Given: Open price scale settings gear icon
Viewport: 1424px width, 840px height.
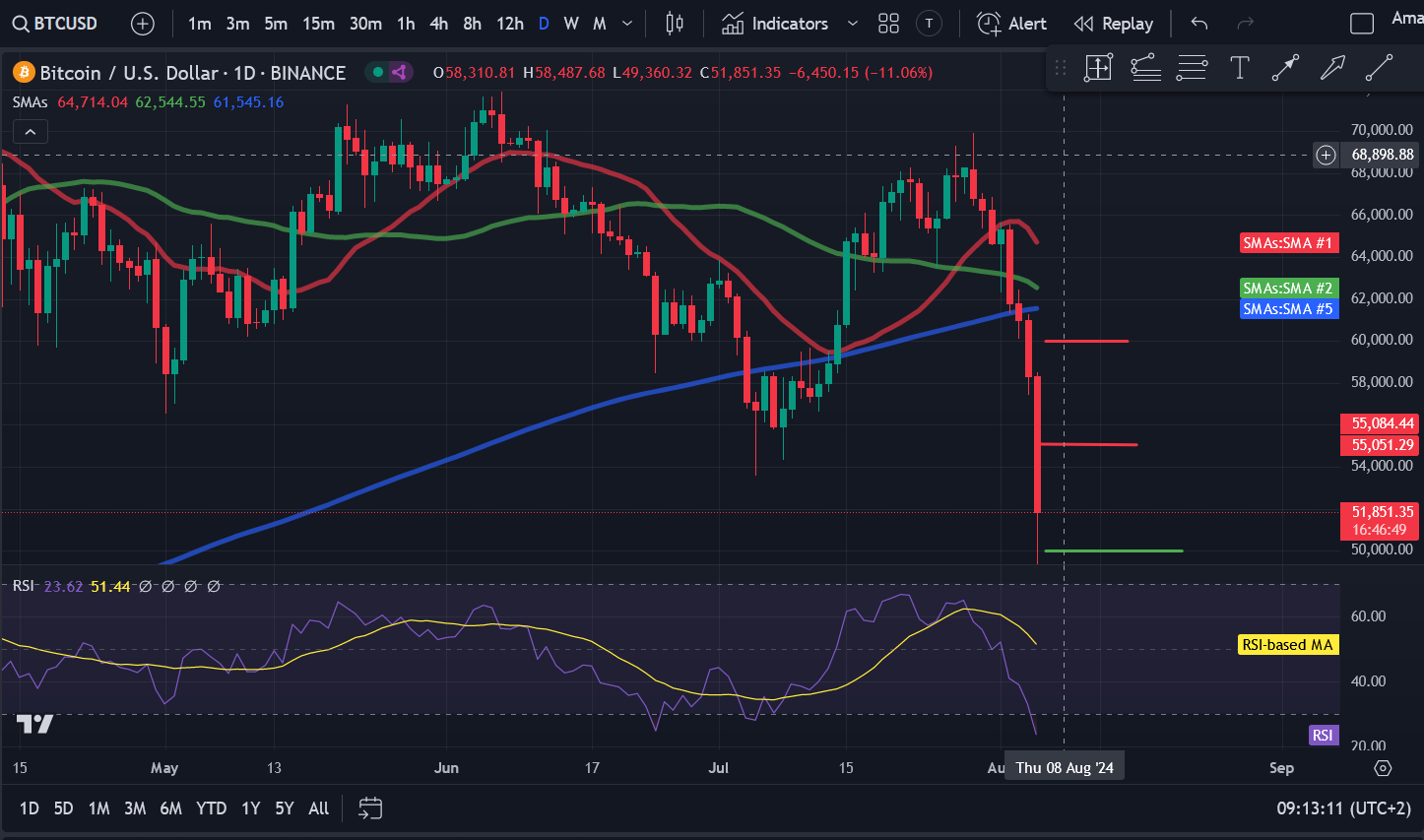Looking at the screenshot, I should tap(1383, 768).
